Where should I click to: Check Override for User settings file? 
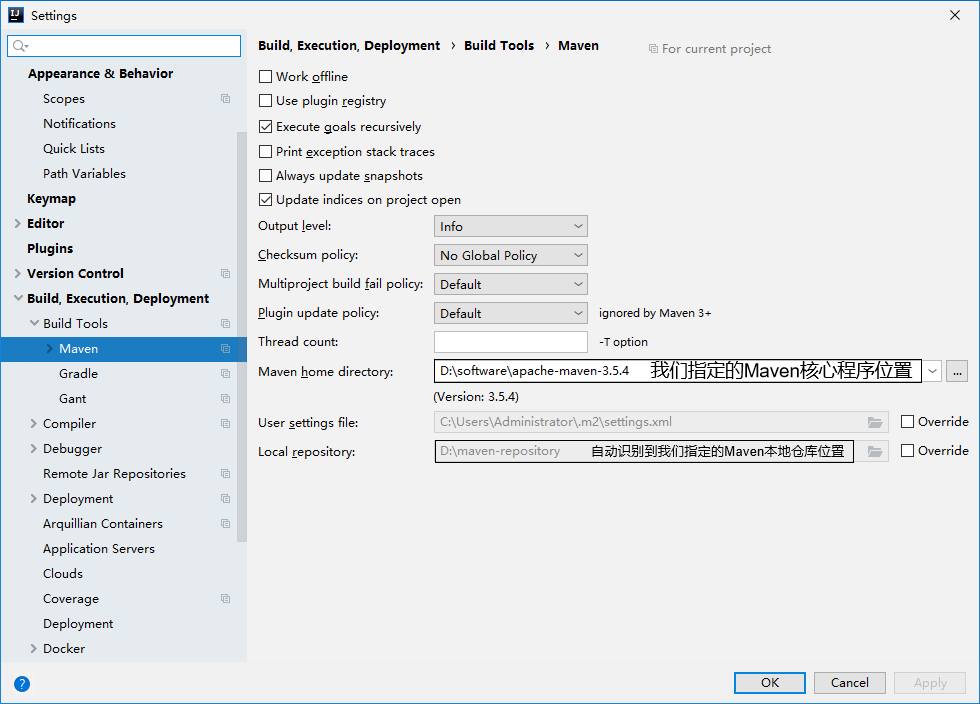(908, 421)
